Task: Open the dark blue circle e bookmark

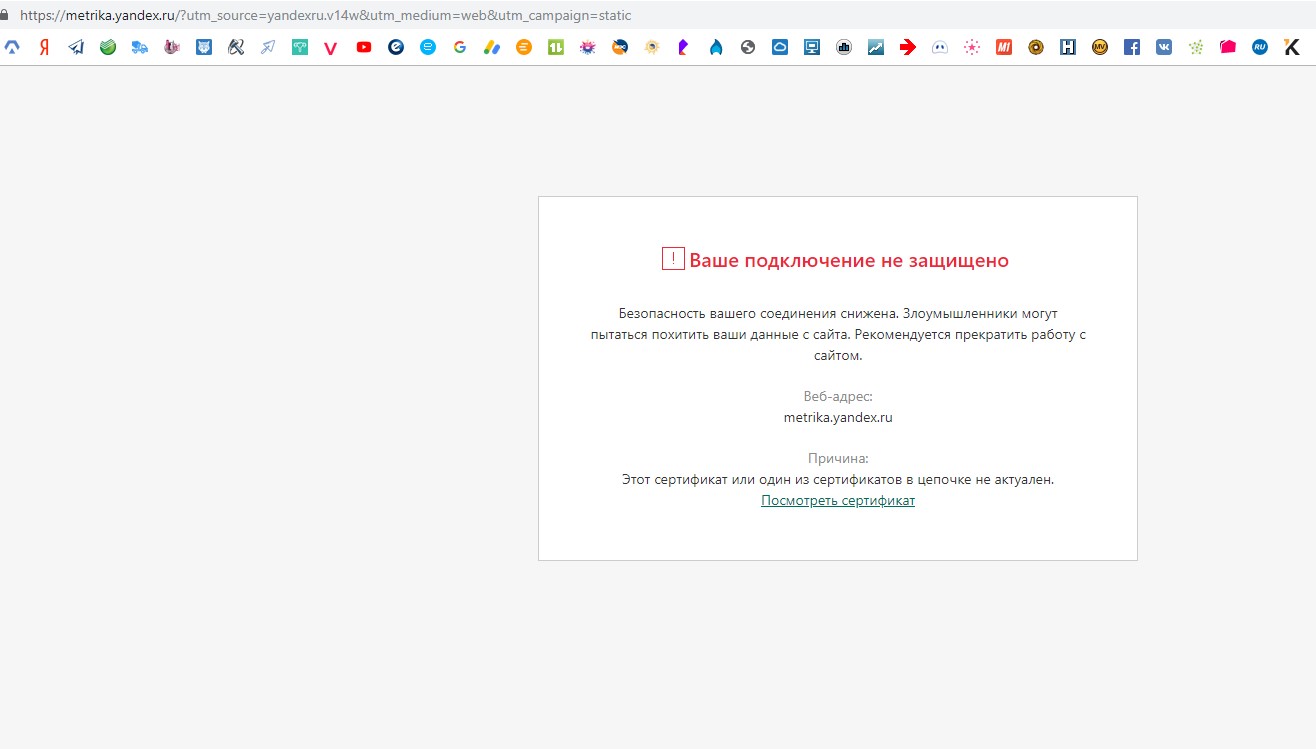Action: click(x=396, y=47)
